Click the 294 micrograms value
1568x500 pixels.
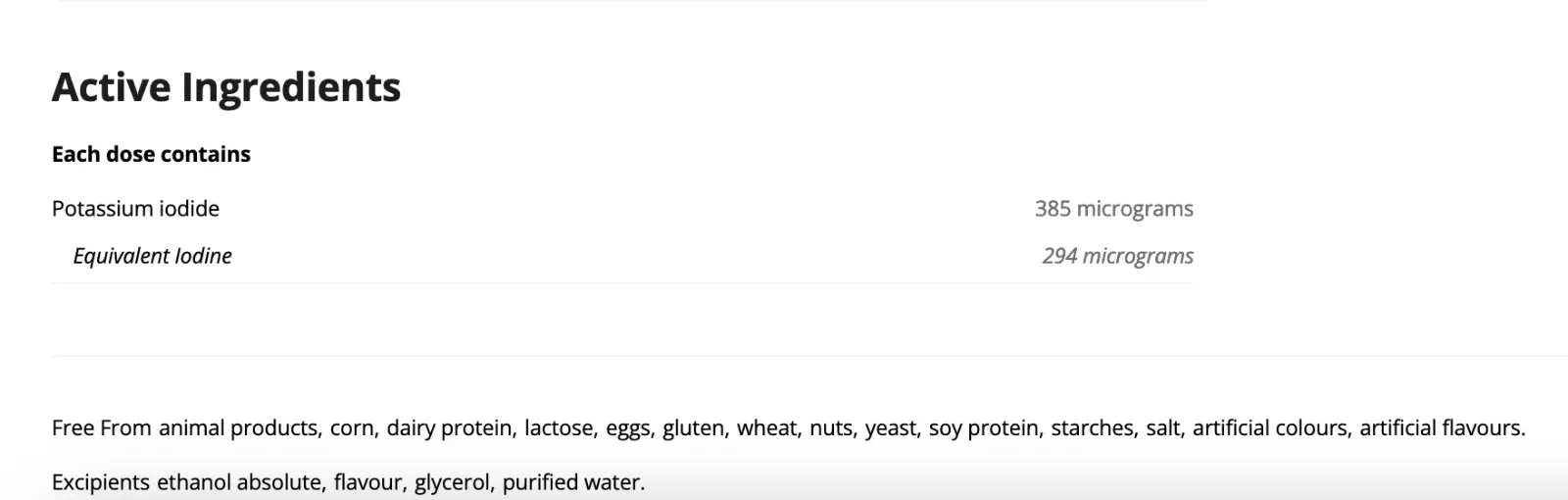click(1118, 256)
